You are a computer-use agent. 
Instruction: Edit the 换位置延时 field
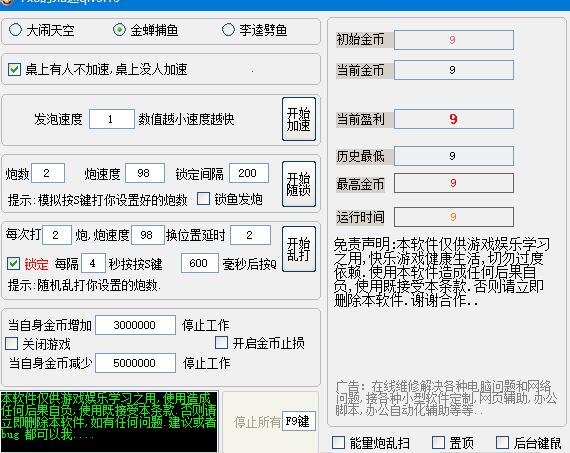point(250,235)
